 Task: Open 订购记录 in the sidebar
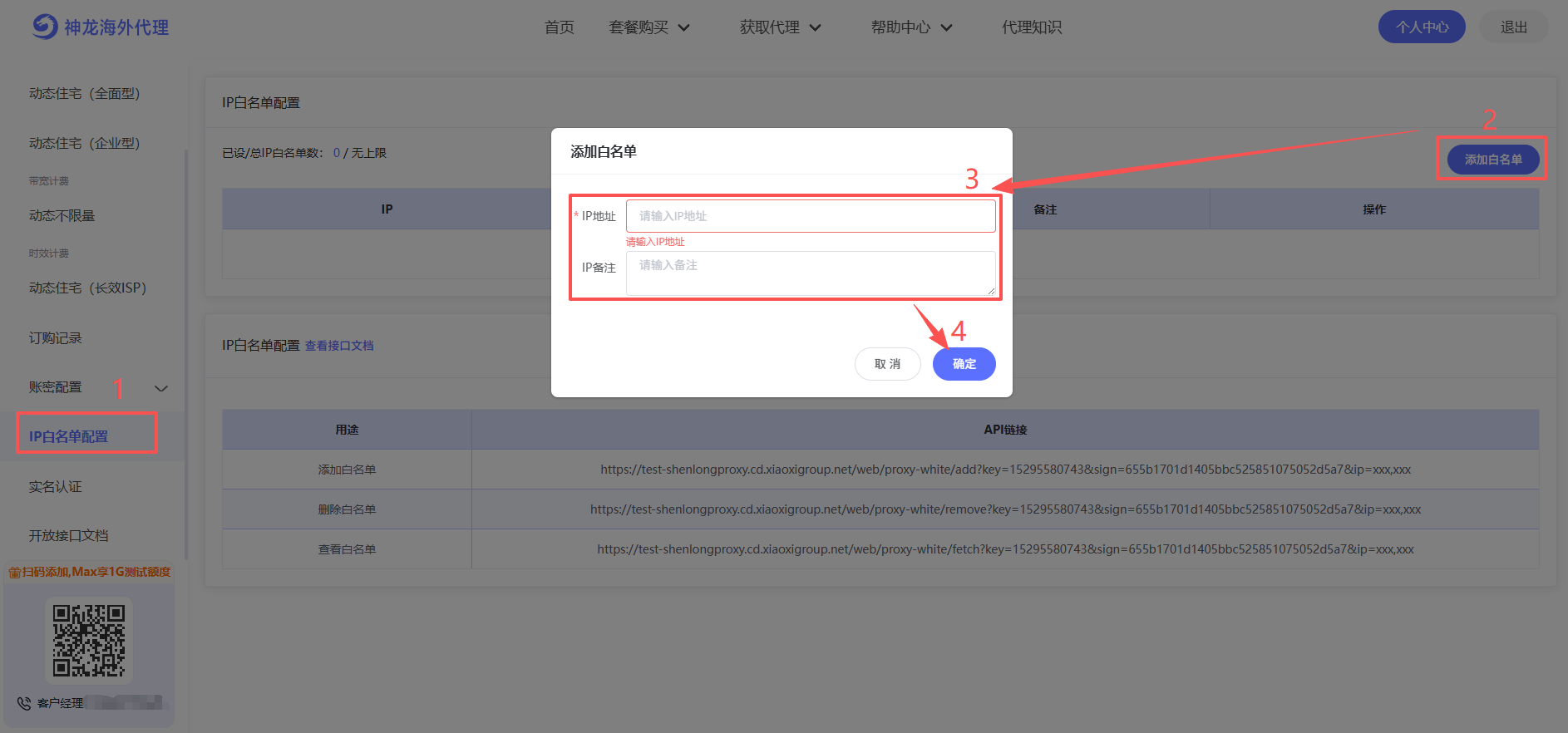point(56,338)
